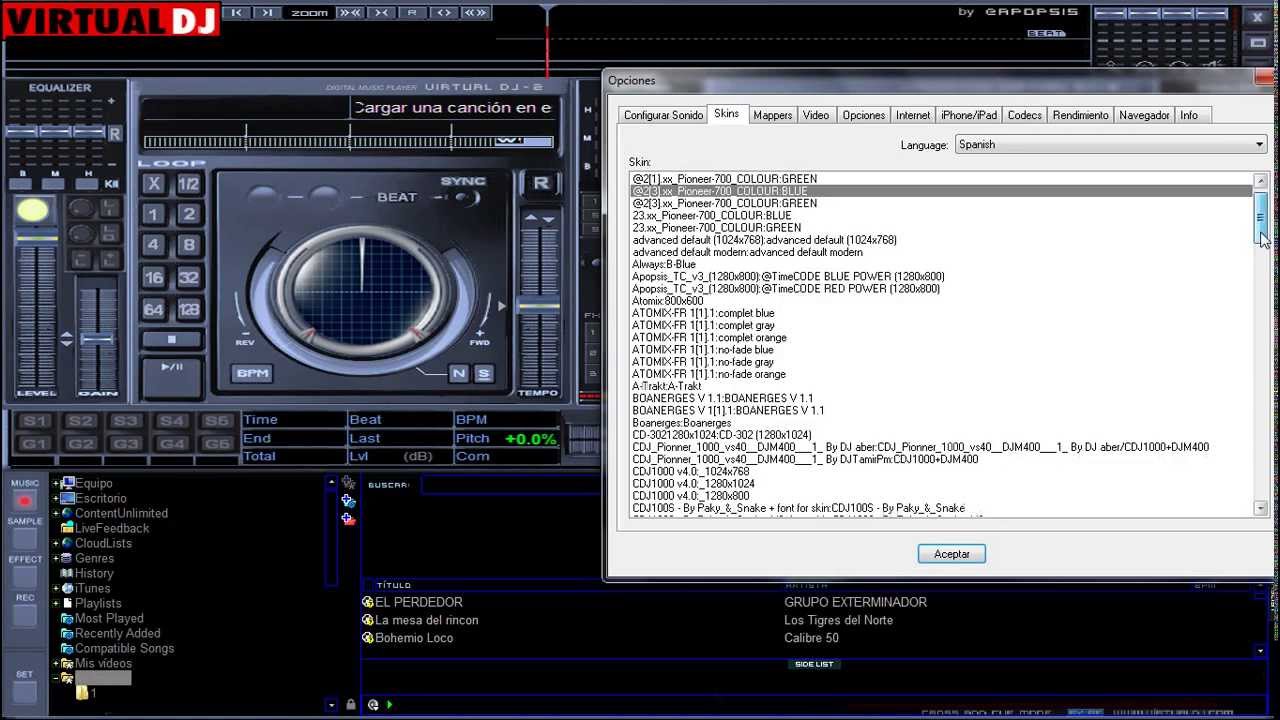Image resolution: width=1280 pixels, height=720 pixels.
Task: Open the Video tab in Opciones
Action: 816,115
